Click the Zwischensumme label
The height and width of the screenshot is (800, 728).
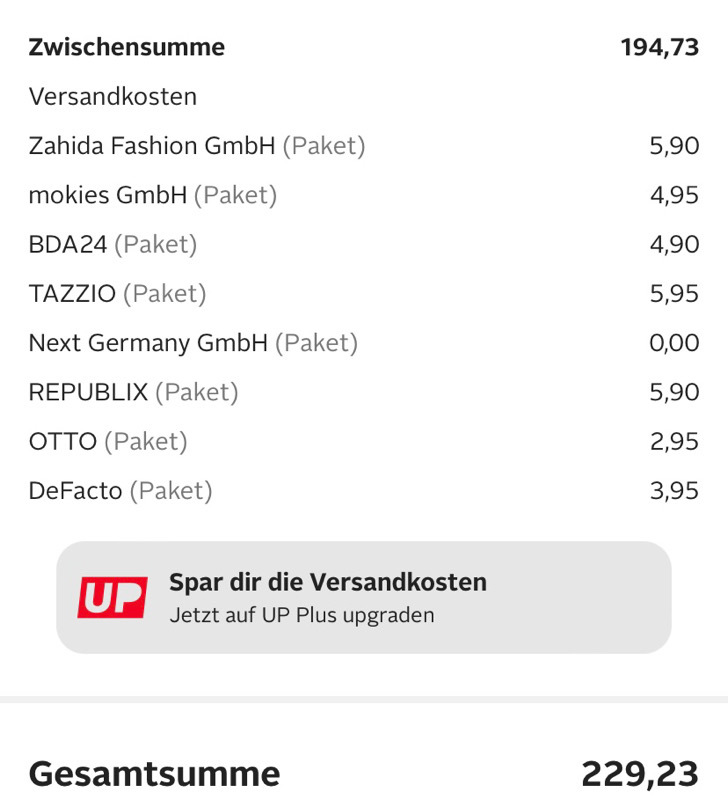(127, 47)
